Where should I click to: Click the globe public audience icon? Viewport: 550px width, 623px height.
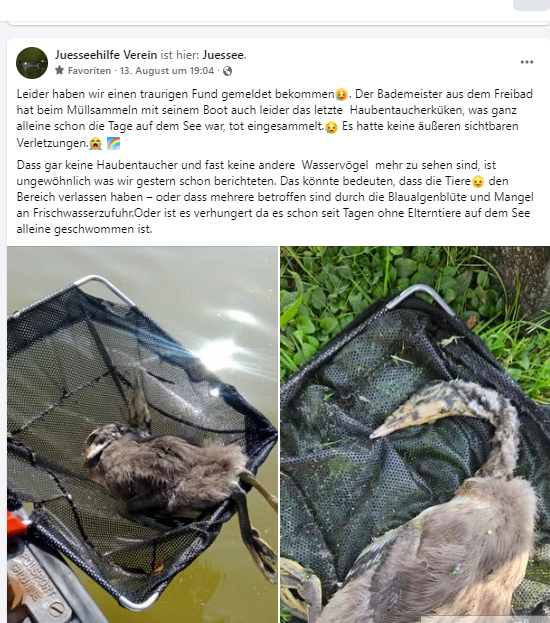(x=227, y=71)
